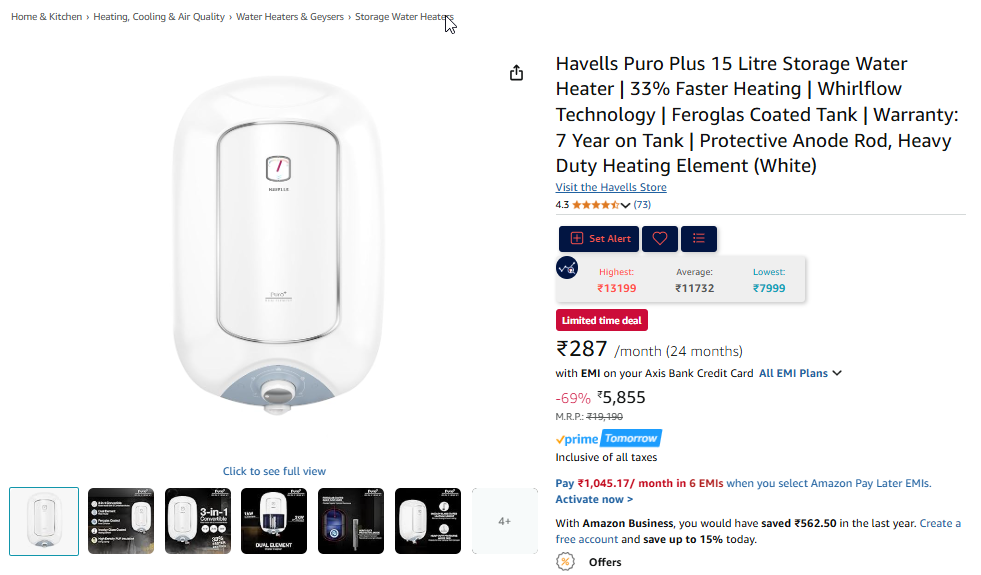The image size is (981, 575).
Task: Click the price history chart icon
Action: (x=567, y=268)
